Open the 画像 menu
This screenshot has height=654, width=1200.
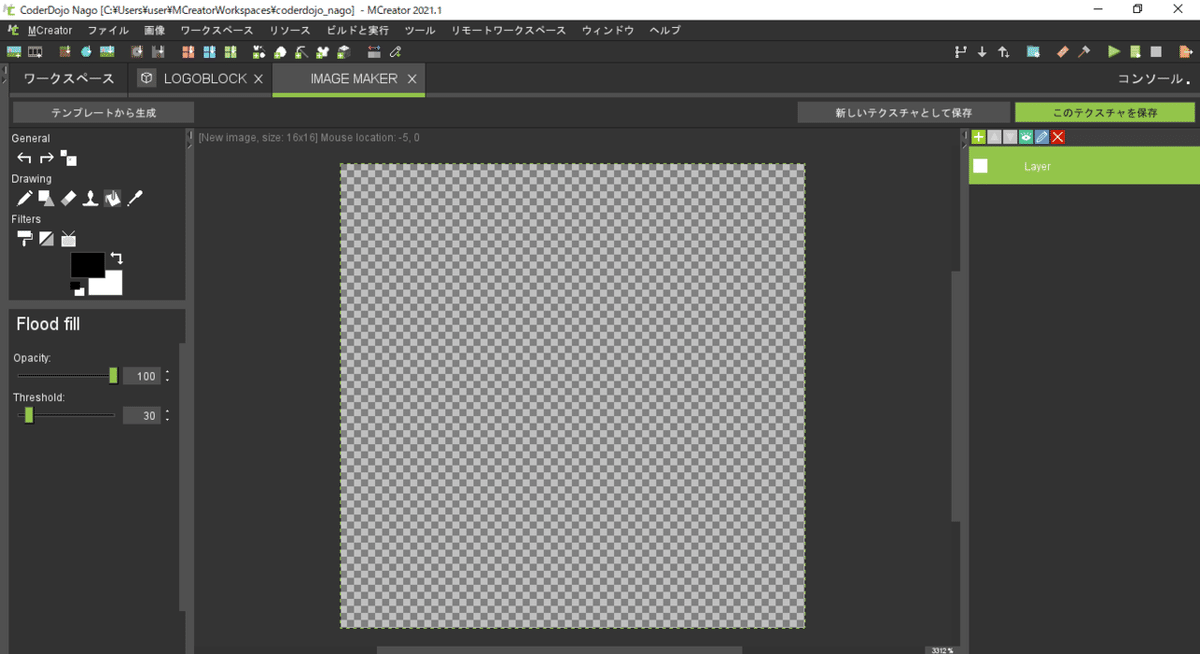pyautogui.click(x=155, y=30)
